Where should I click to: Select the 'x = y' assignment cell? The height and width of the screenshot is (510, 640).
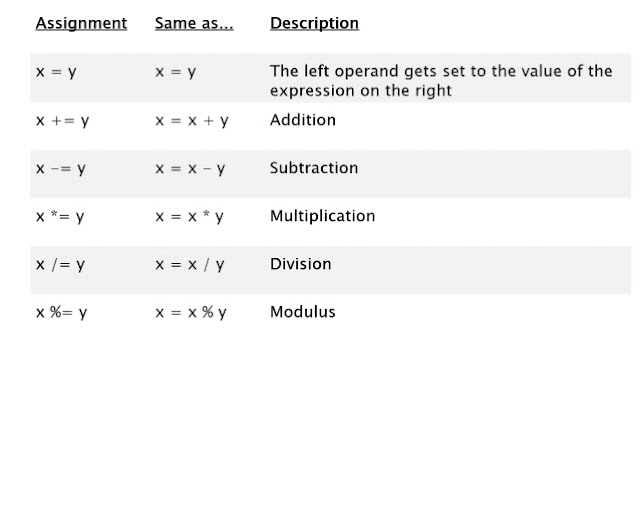click(56, 72)
